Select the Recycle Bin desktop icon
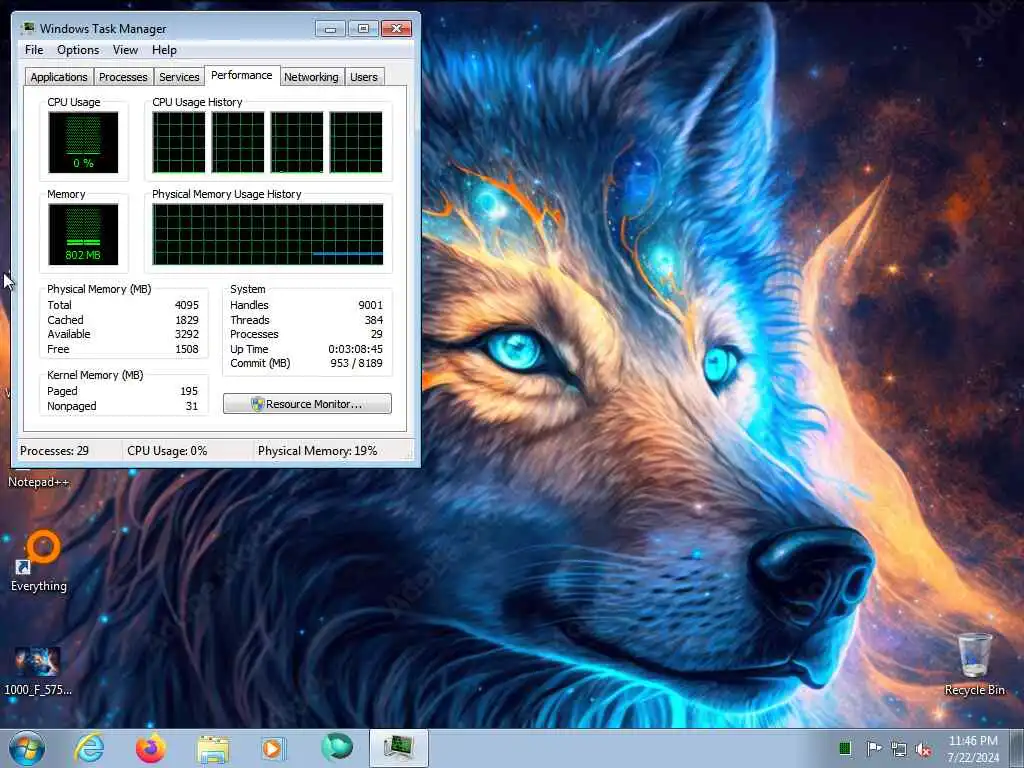 pos(974,664)
